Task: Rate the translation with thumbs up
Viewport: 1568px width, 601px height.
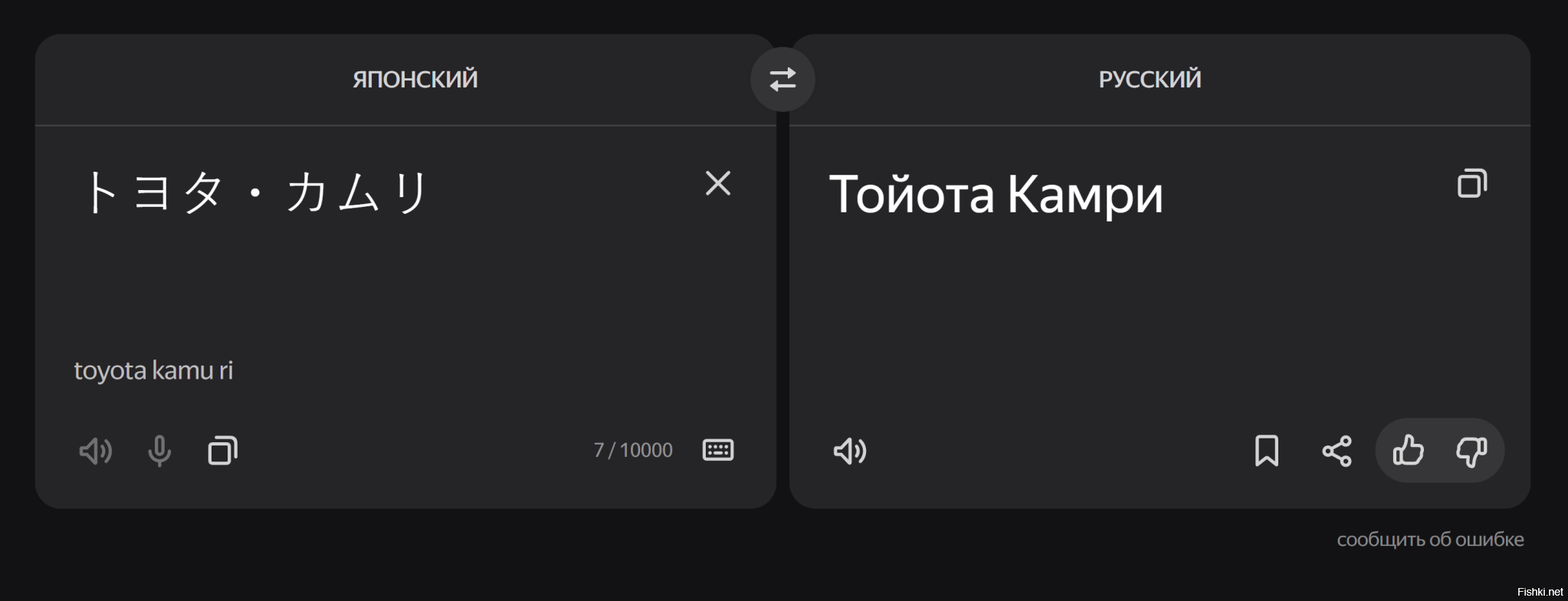Action: [1409, 451]
